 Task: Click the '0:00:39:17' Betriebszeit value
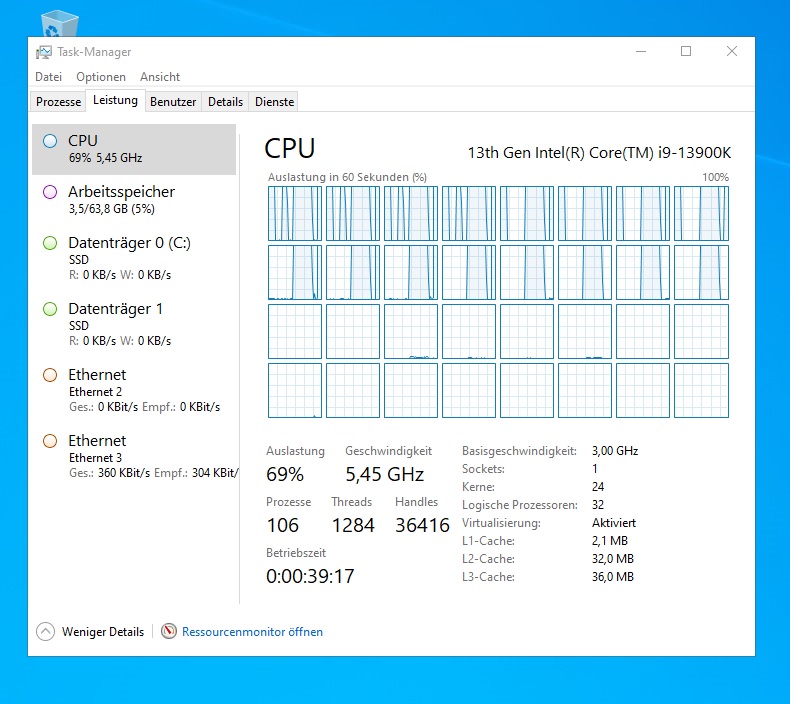tap(310, 576)
